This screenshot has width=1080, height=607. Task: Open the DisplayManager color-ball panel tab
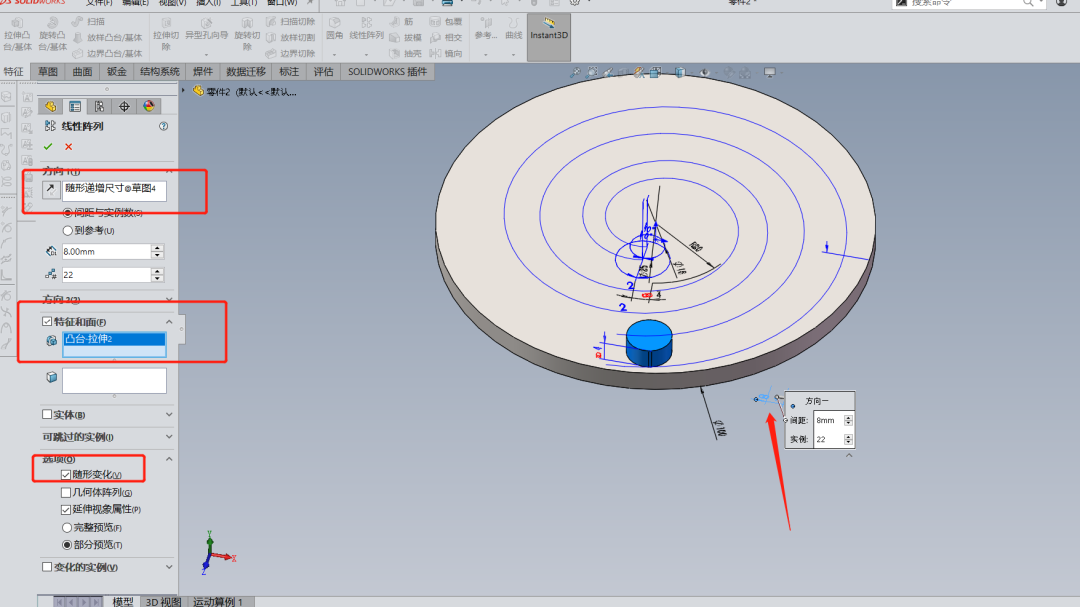pyautogui.click(x=149, y=106)
